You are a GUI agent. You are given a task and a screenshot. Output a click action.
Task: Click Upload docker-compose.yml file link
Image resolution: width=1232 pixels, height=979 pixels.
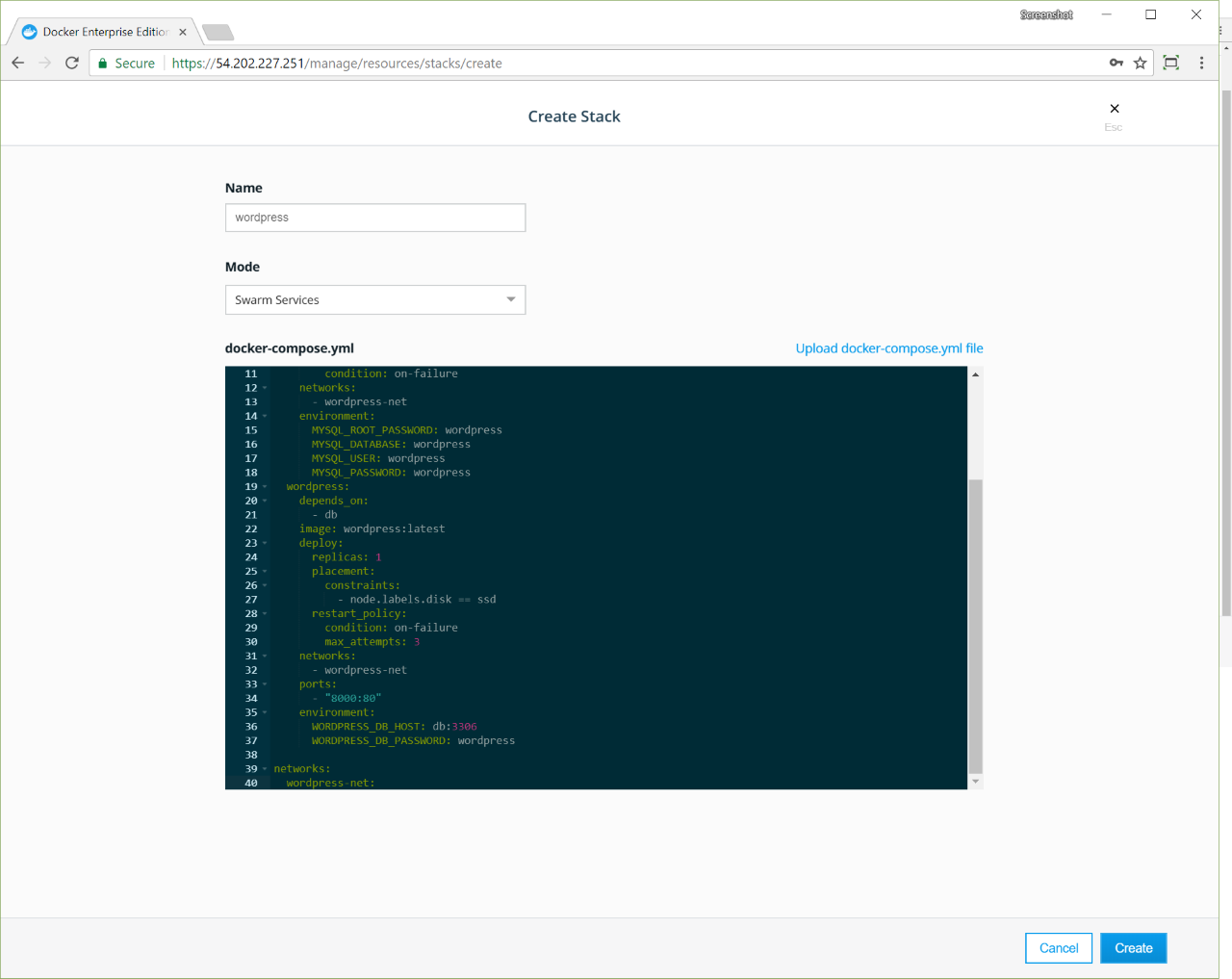(889, 348)
